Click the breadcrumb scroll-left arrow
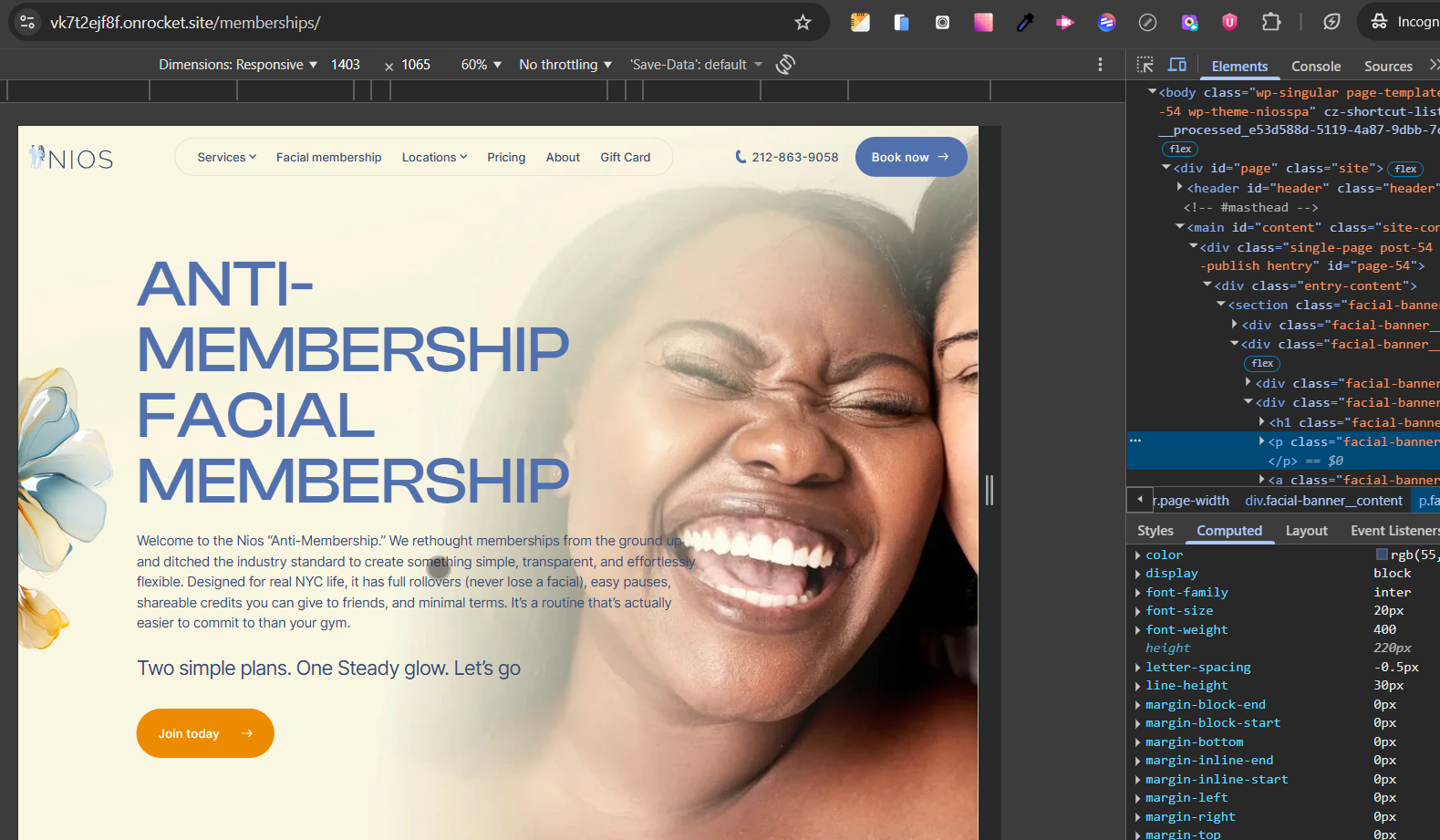The image size is (1440, 840). coord(1140,500)
